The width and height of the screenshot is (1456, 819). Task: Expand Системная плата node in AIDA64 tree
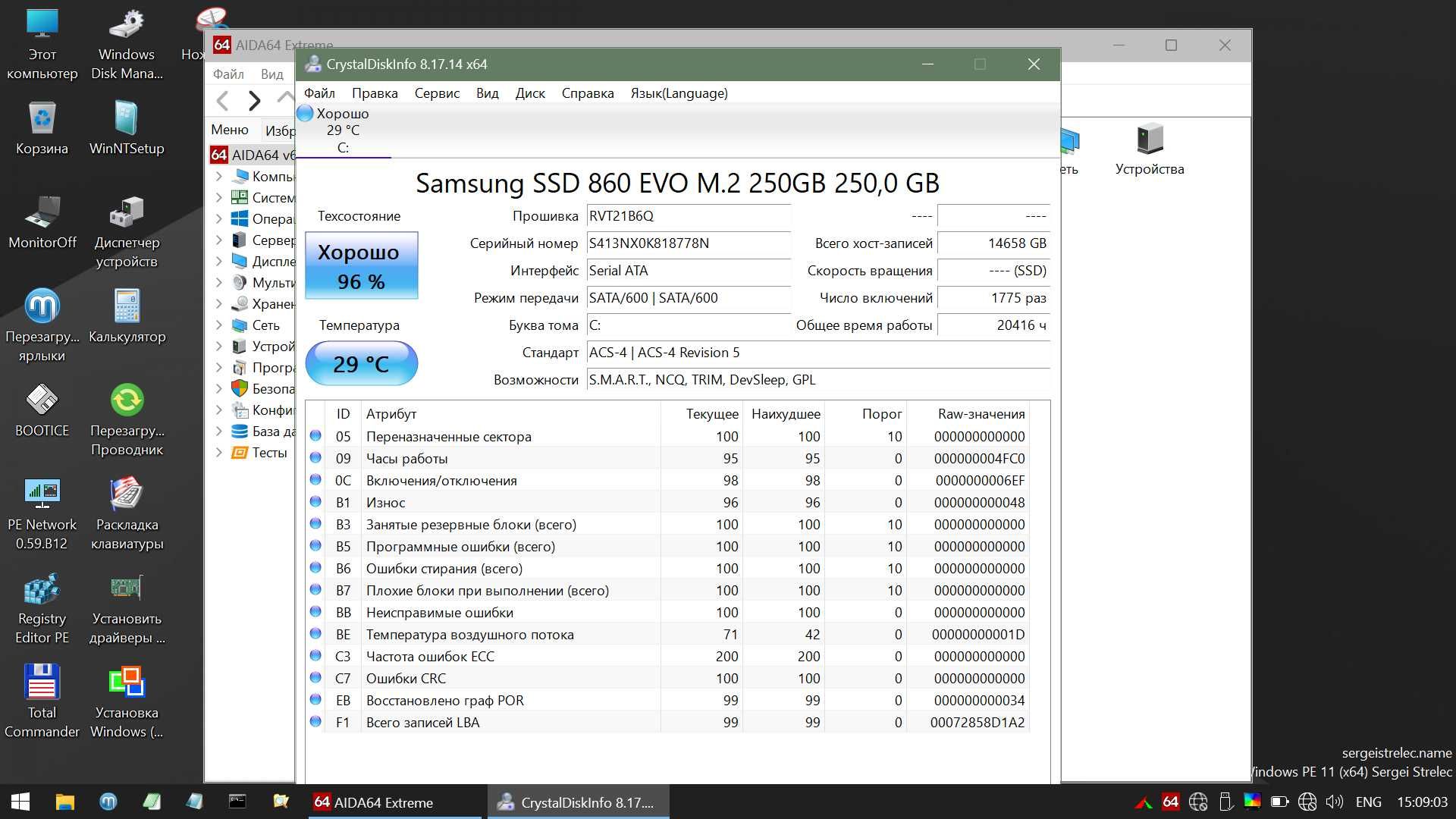tap(218, 197)
